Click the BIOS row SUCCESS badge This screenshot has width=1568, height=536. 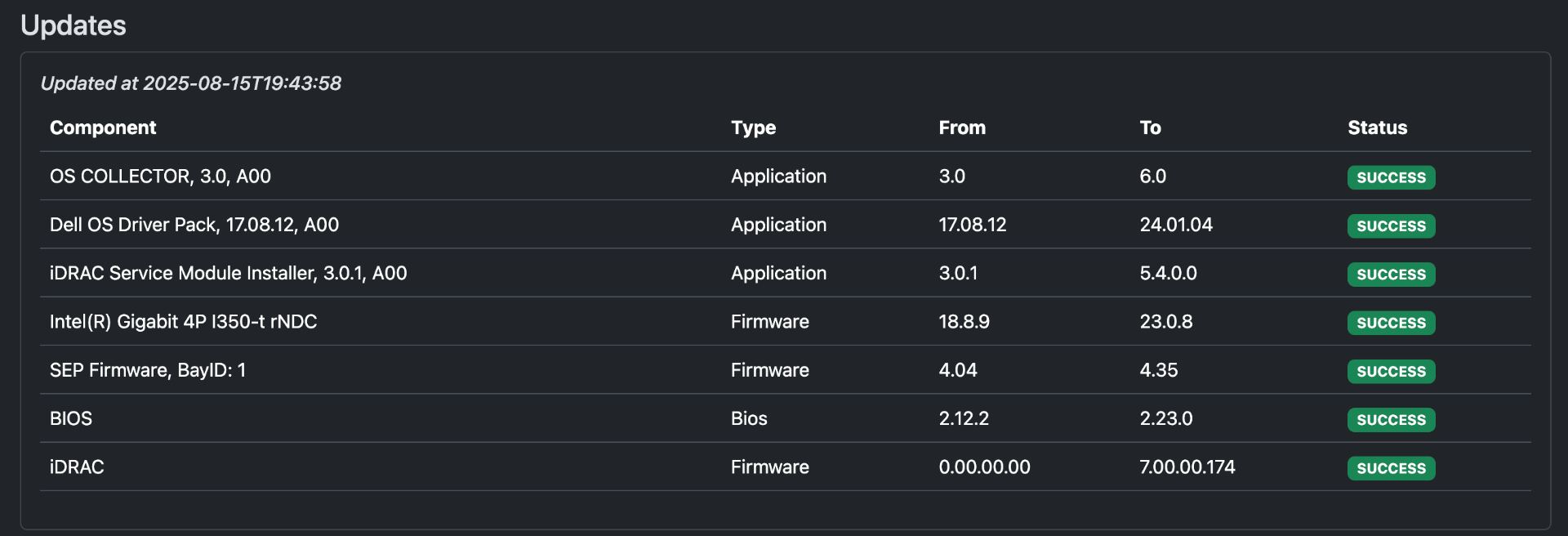point(1391,420)
